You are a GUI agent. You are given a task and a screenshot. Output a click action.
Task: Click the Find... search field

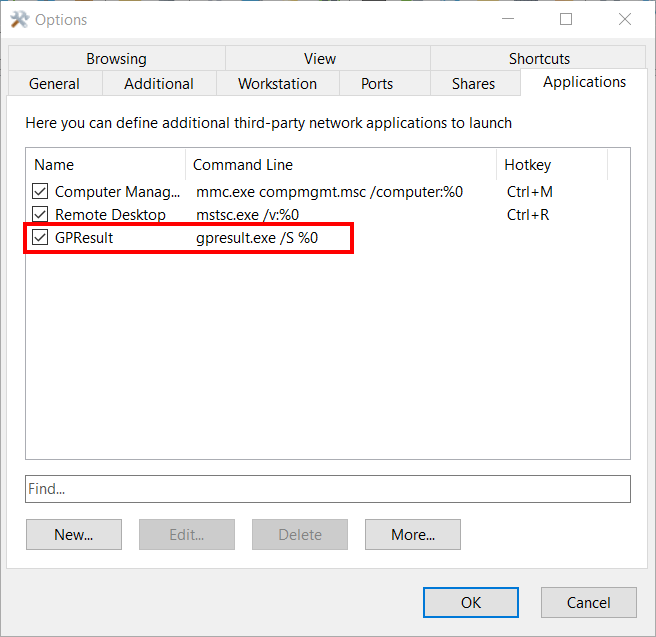click(328, 489)
